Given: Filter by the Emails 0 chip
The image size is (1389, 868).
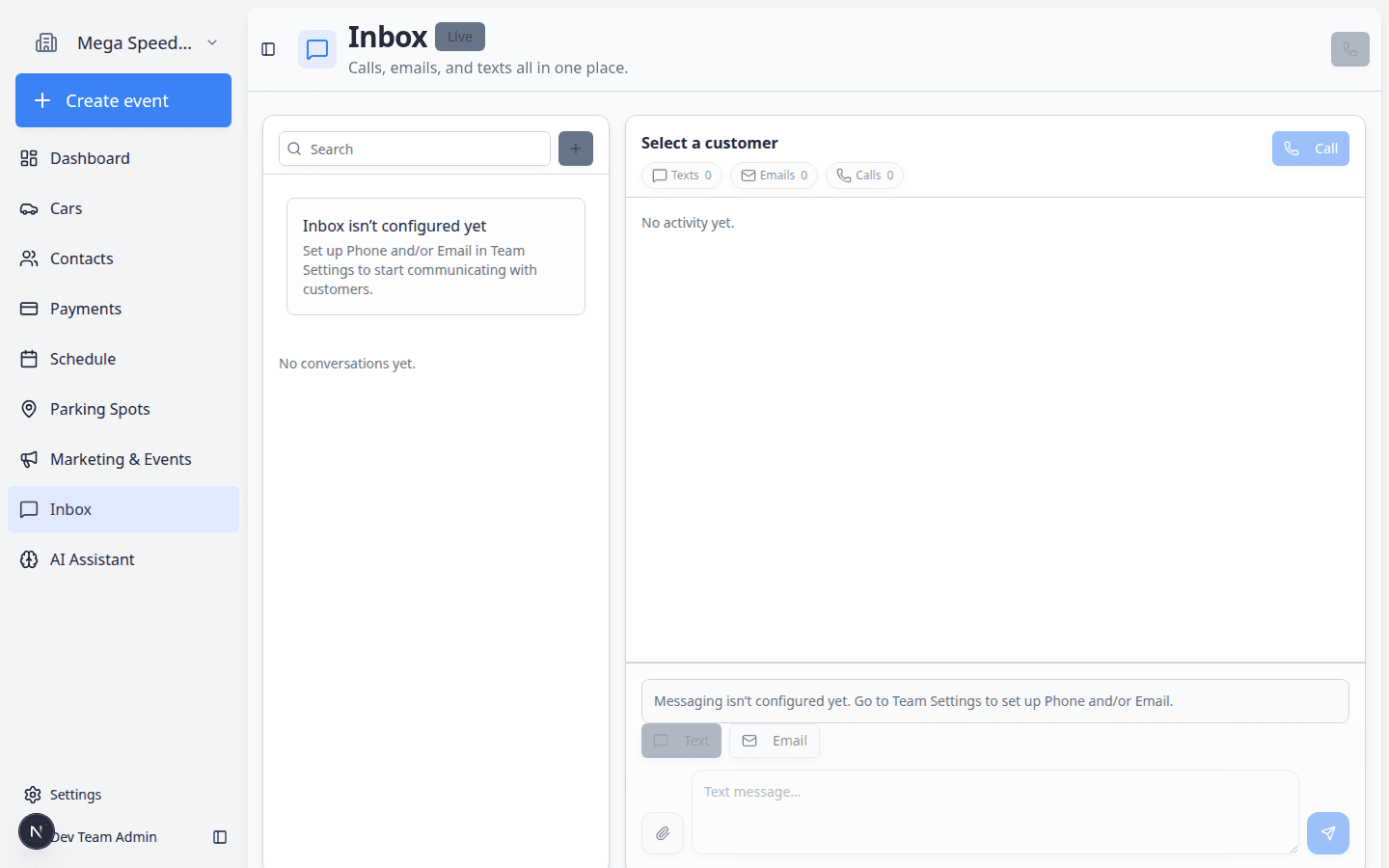Looking at the screenshot, I should click(775, 176).
